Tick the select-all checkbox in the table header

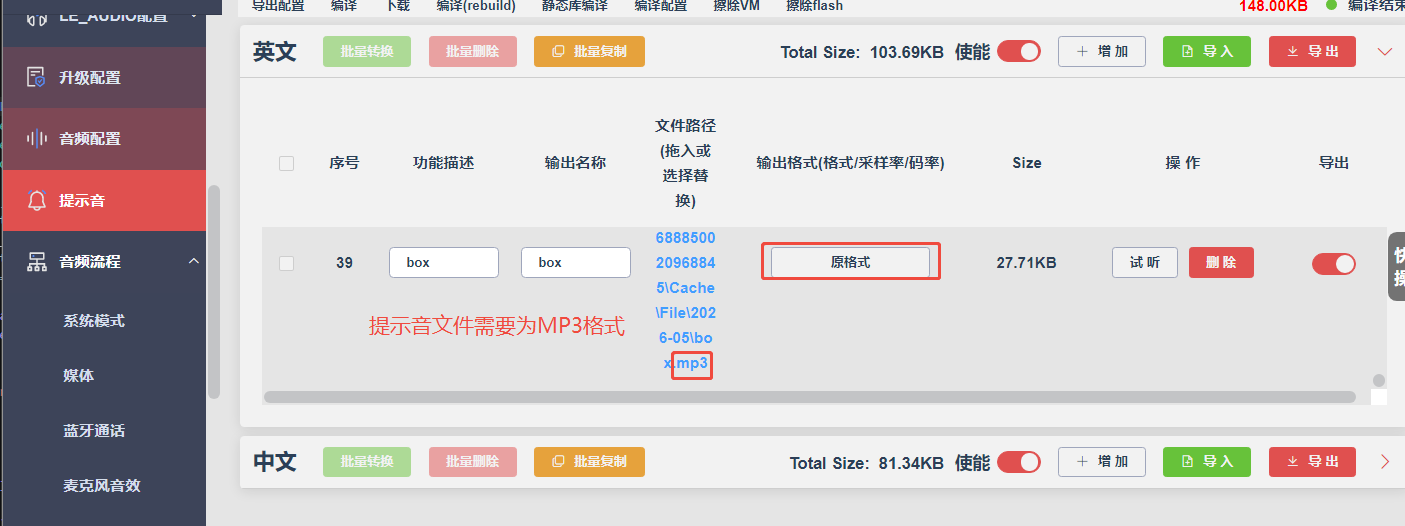click(287, 163)
